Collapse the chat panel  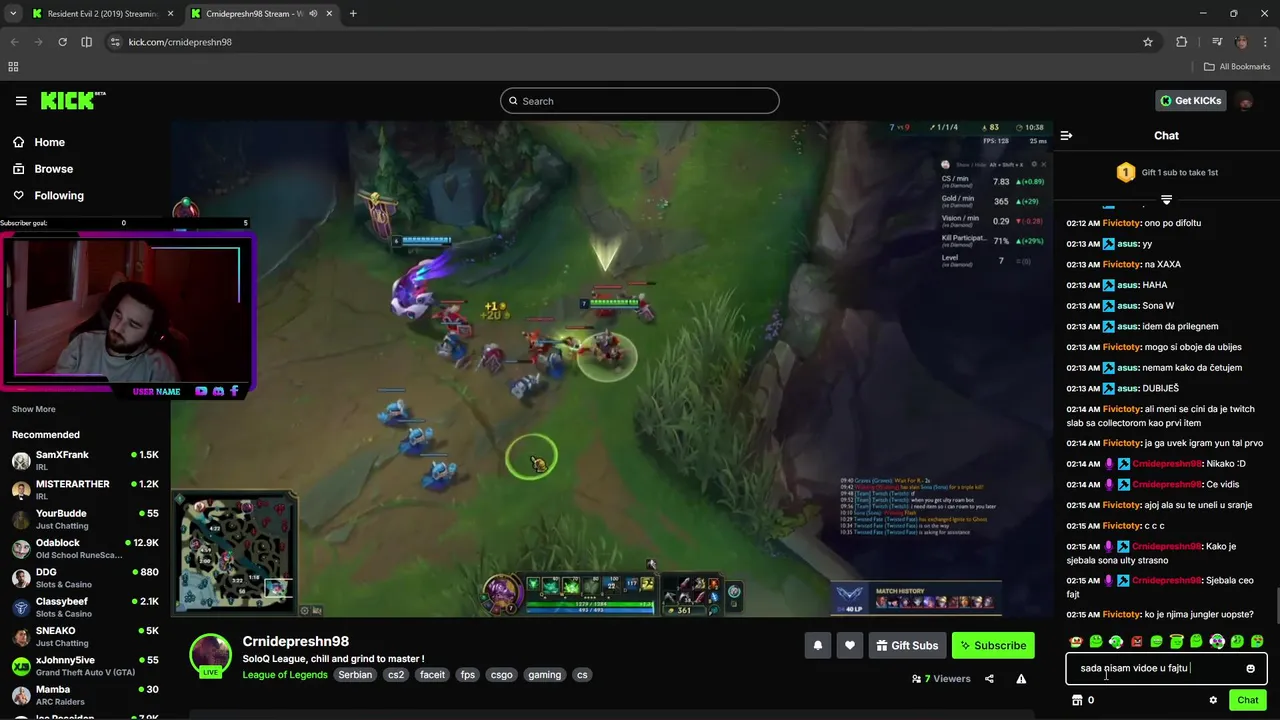1066,135
